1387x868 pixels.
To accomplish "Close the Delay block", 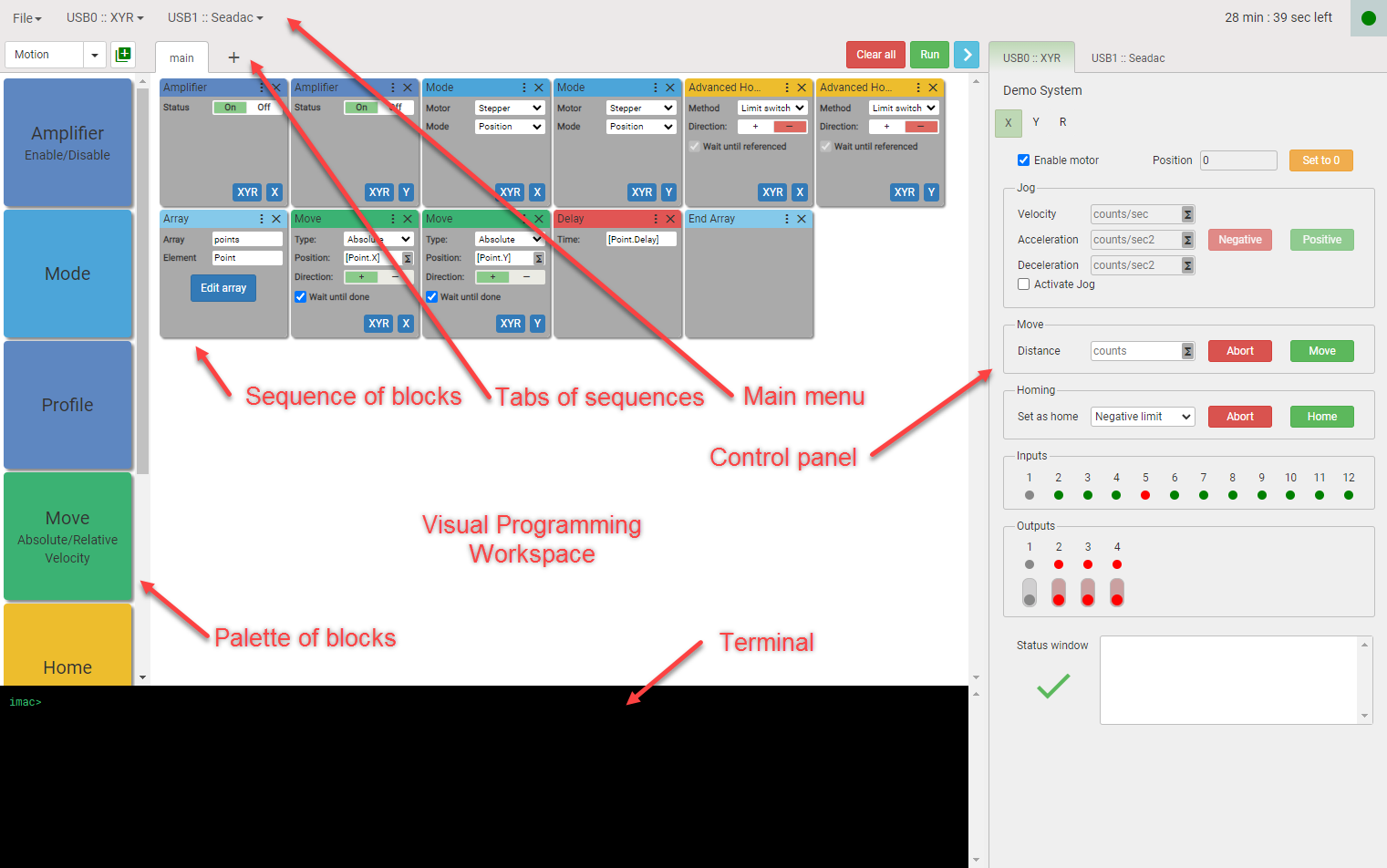I will [670, 219].
